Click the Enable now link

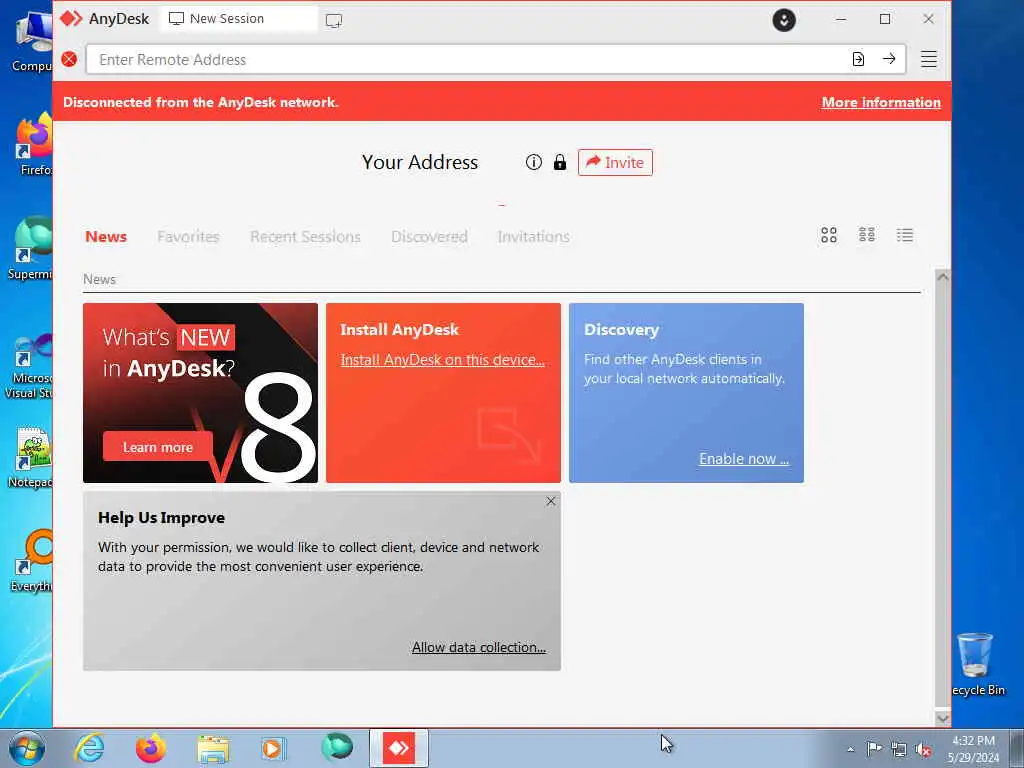(x=744, y=458)
